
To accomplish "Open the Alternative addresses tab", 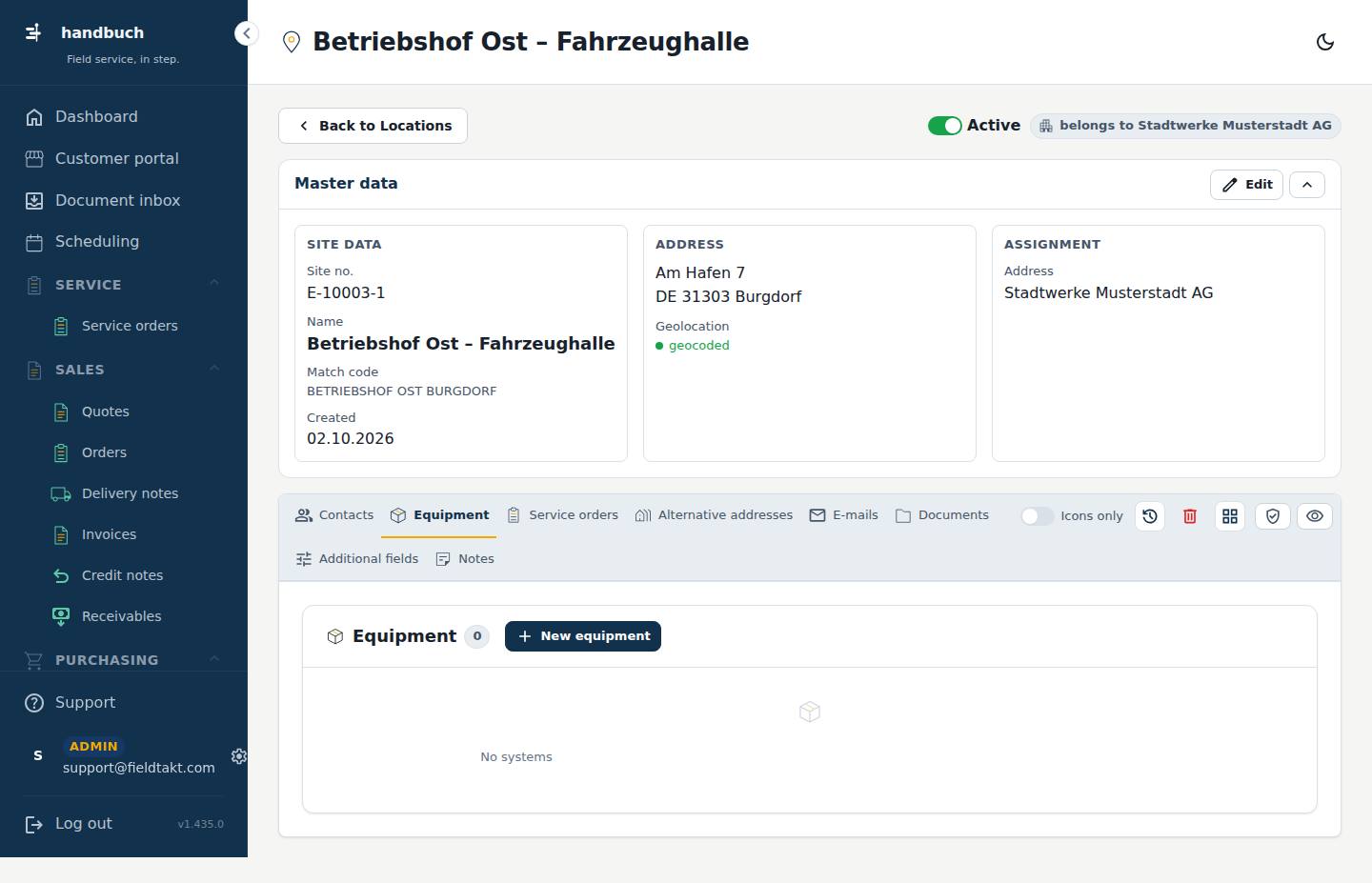I will tap(714, 515).
